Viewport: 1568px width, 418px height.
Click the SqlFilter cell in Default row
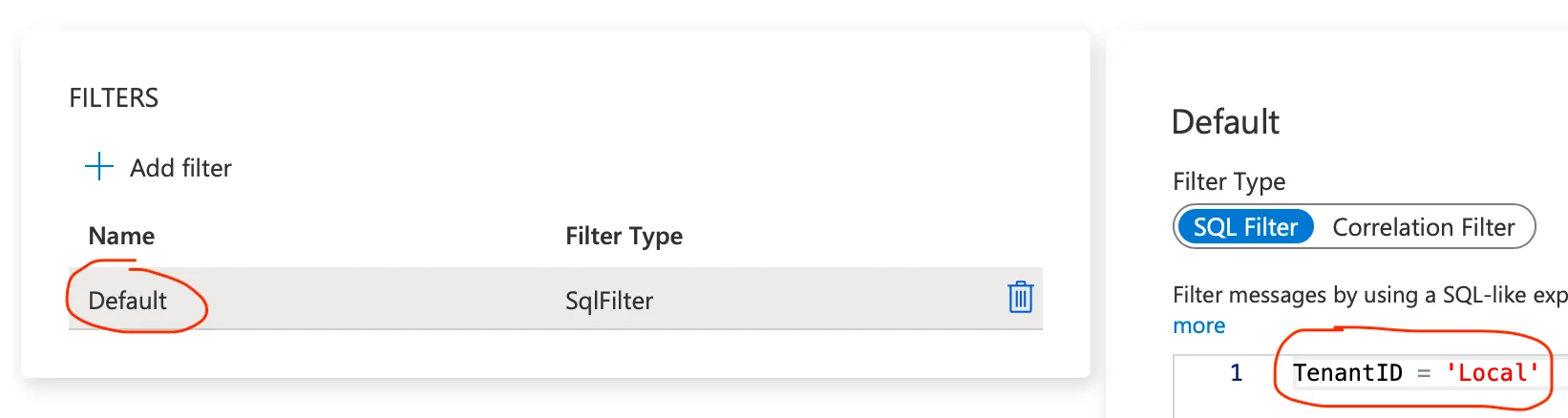click(609, 301)
